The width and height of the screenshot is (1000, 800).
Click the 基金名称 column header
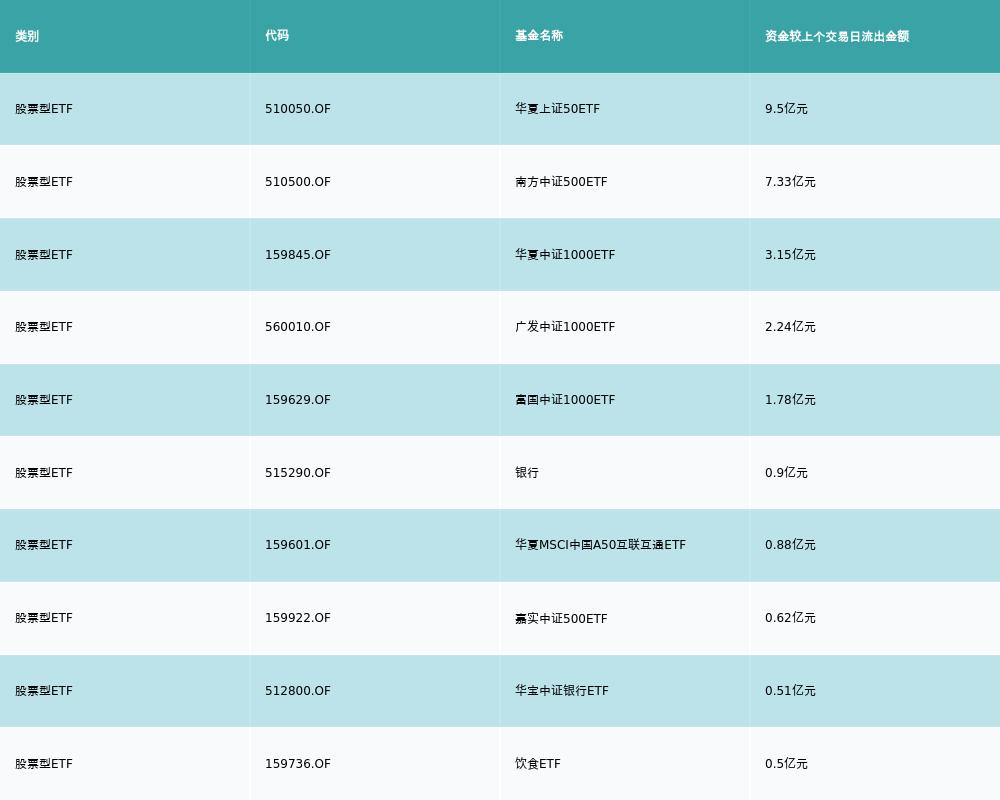coord(539,36)
